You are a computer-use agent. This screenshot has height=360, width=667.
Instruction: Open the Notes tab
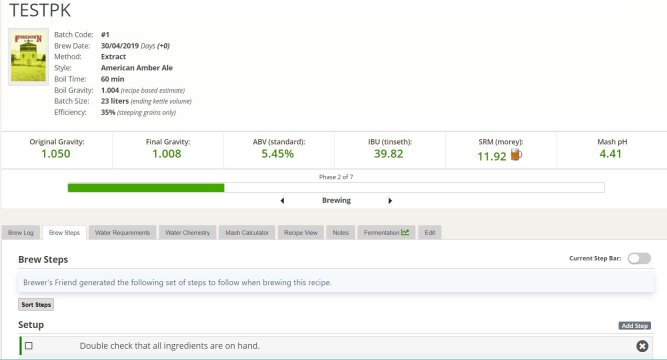pos(341,232)
